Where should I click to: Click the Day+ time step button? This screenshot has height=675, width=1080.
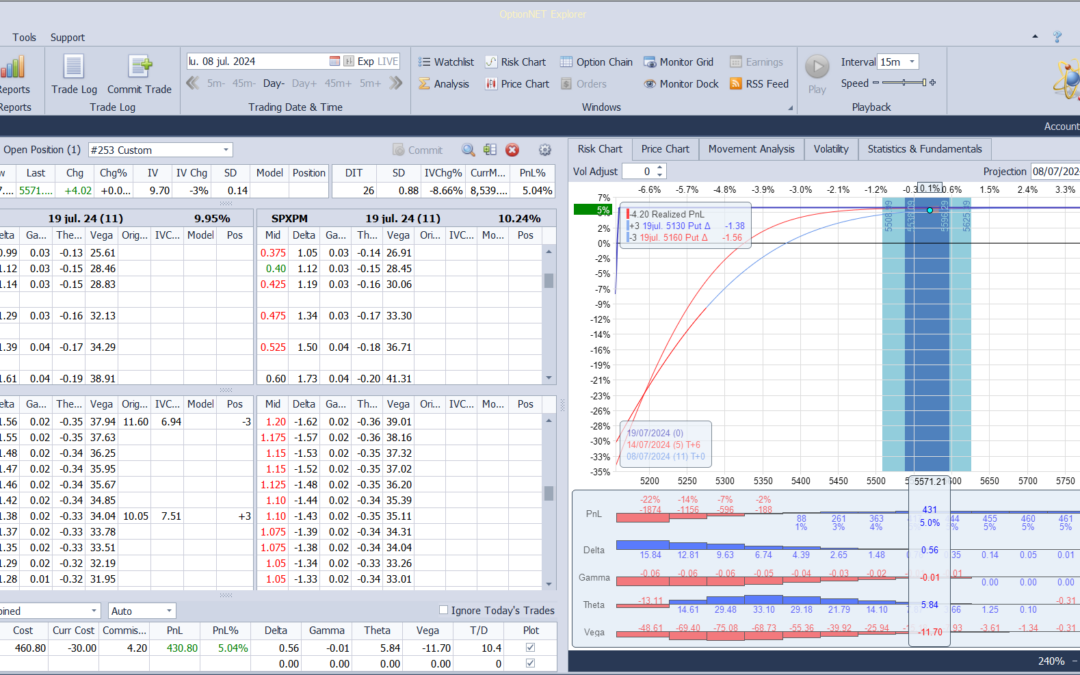304,83
